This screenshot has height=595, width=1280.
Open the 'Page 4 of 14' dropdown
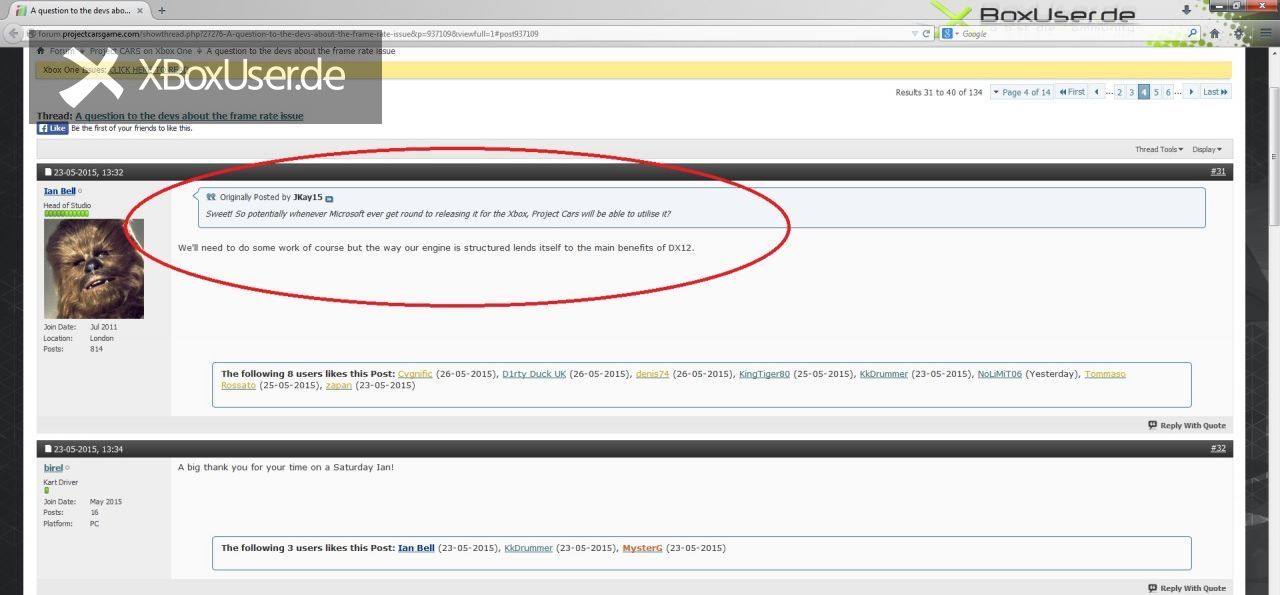click(x=1021, y=92)
